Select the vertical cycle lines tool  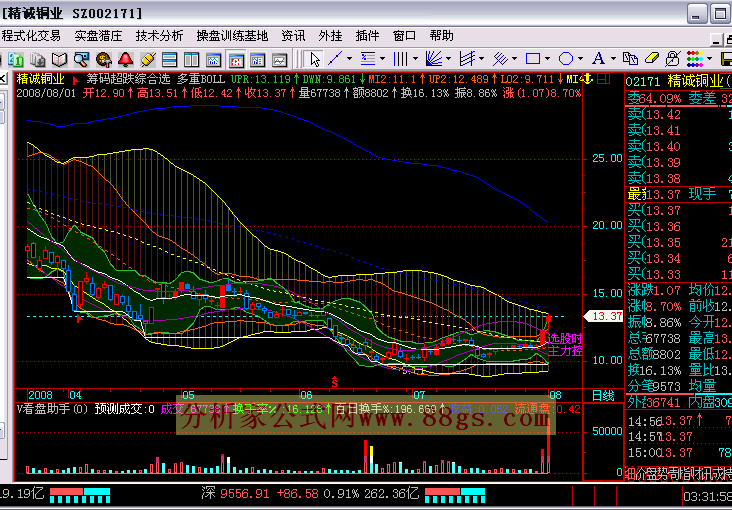tap(401, 59)
